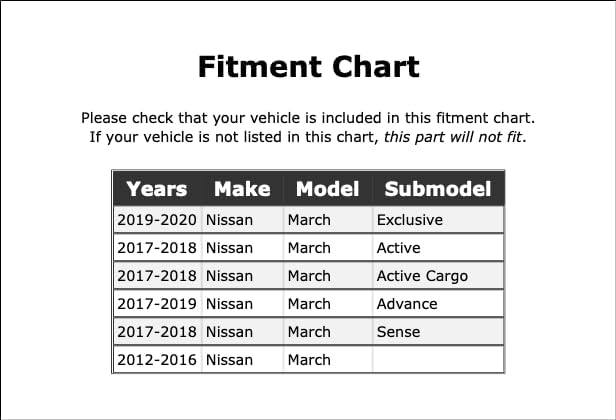This screenshot has height=420, width=616.
Task: Click the Active submodel cell
Action: tap(438, 248)
